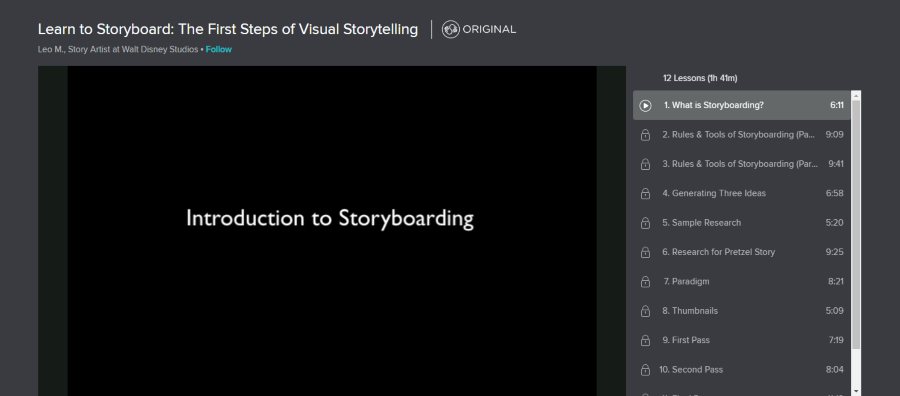Click the Skillshare Original badge icon
The width and height of the screenshot is (900, 396).
coord(450,29)
